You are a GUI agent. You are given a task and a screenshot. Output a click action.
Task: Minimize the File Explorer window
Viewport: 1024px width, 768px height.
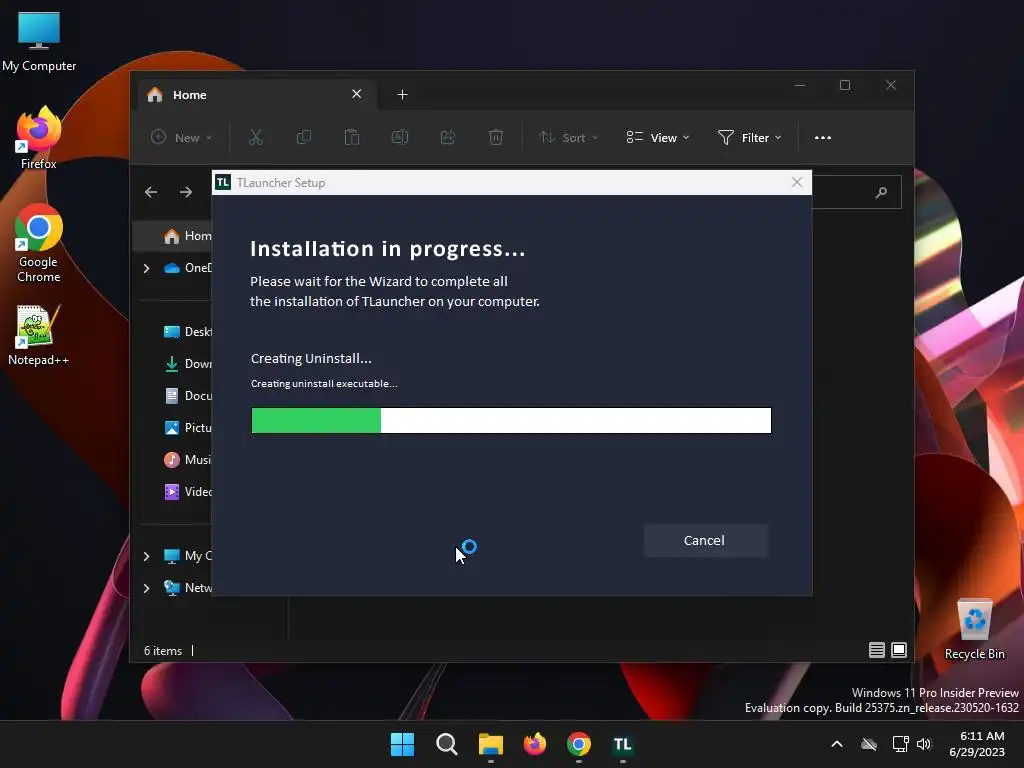tap(800, 86)
